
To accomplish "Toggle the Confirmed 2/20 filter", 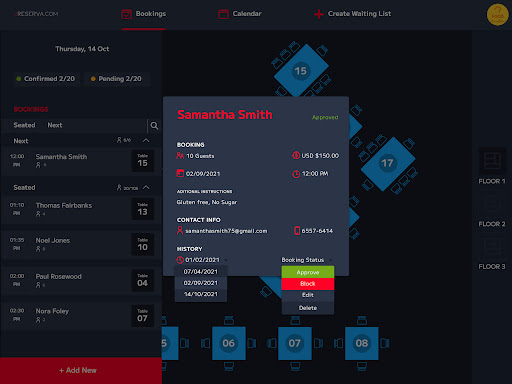I will click(46, 79).
